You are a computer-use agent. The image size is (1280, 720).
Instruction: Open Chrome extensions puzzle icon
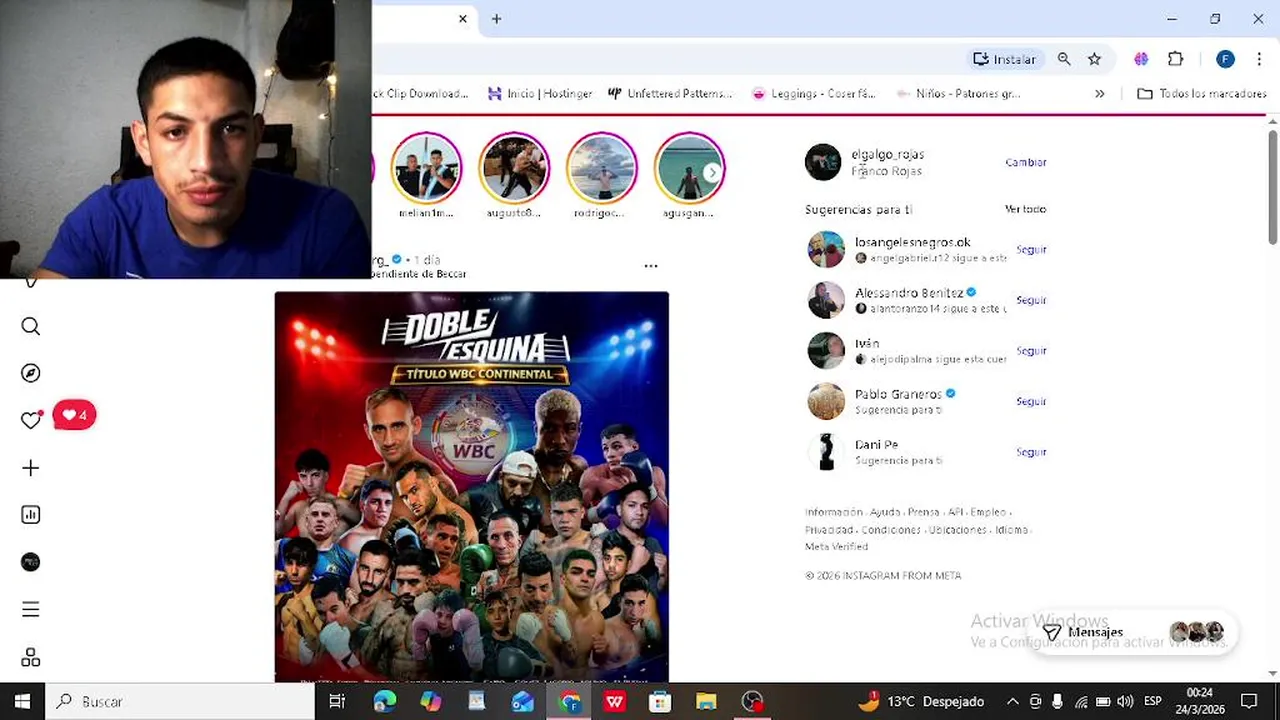(x=1176, y=59)
